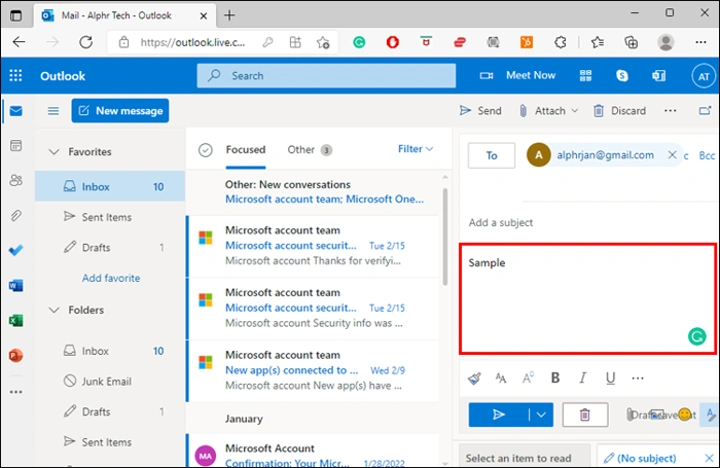Remove recipient alphrjan@gmail.com
The height and width of the screenshot is (468, 720).
(672, 155)
